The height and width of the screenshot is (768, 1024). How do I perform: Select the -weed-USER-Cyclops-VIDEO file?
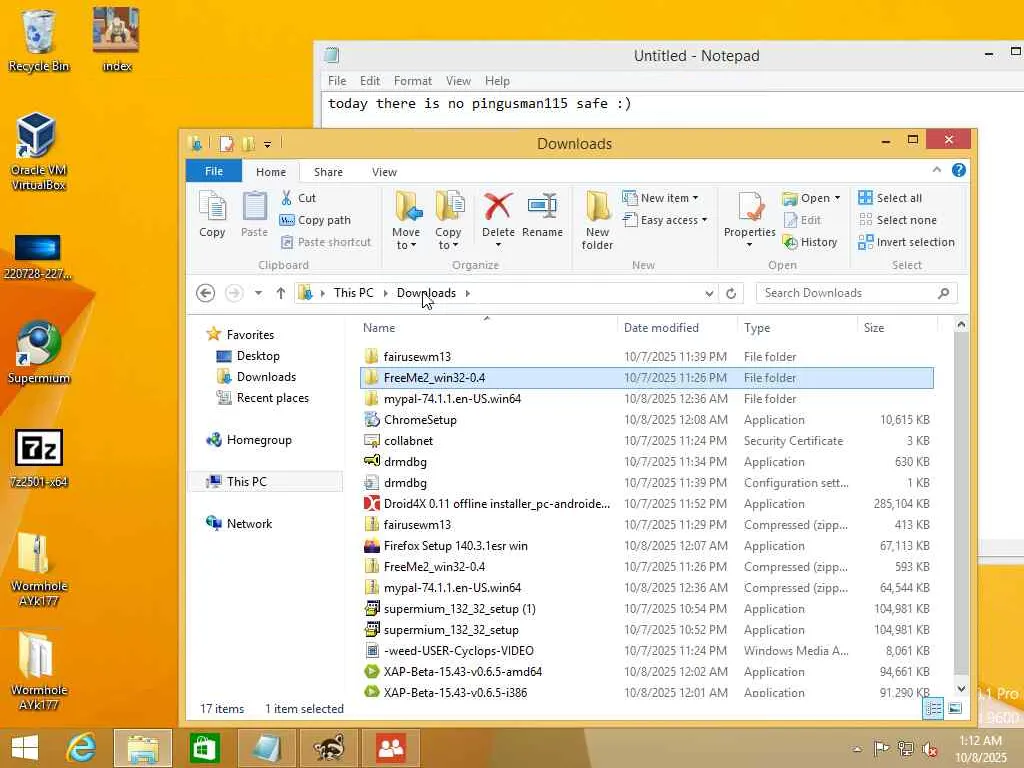(647, 651)
